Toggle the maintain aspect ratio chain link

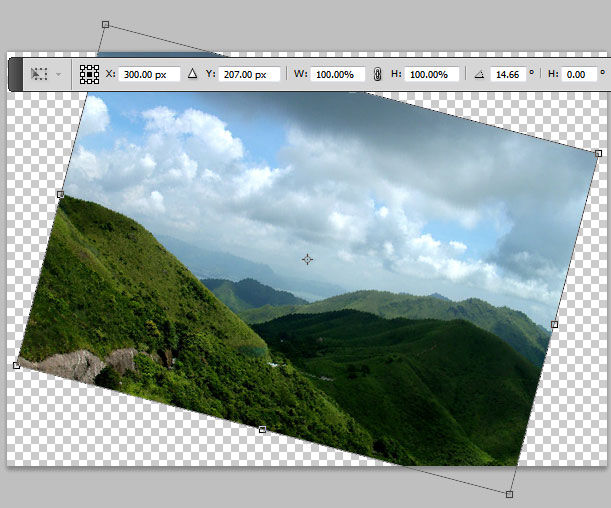point(377,74)
